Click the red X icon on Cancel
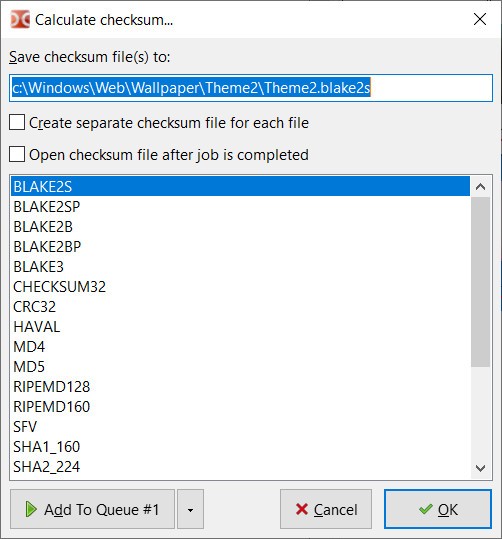The width and height of the screenshot is (502, 539). 302,509
